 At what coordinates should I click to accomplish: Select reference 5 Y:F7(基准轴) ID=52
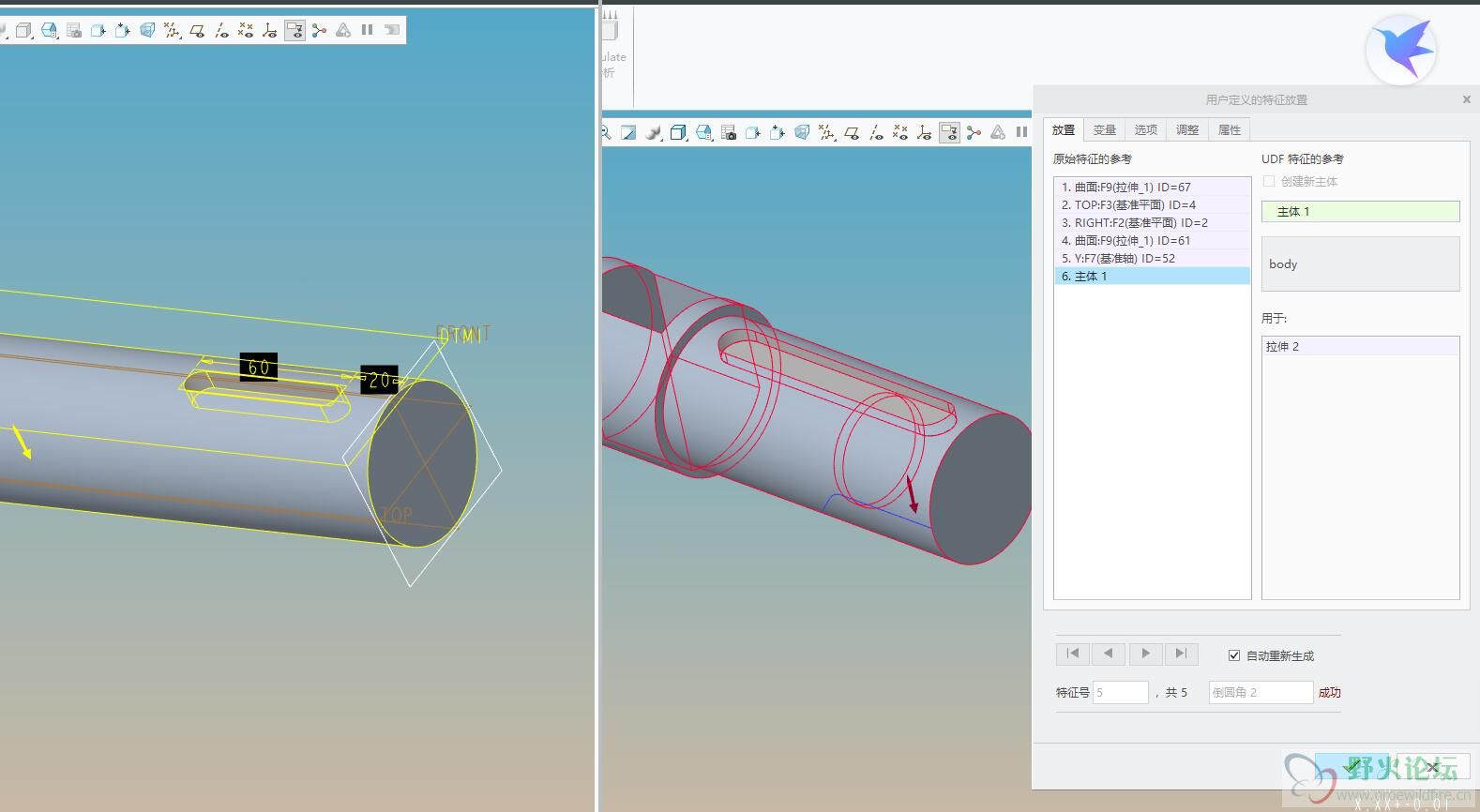coord(1153,259)
